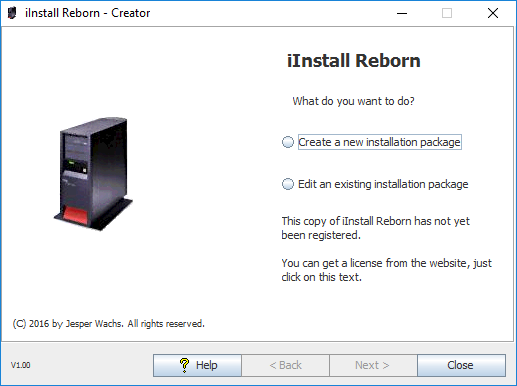Close the window with the X icon
517x386 pixels.
coord(493,13)
